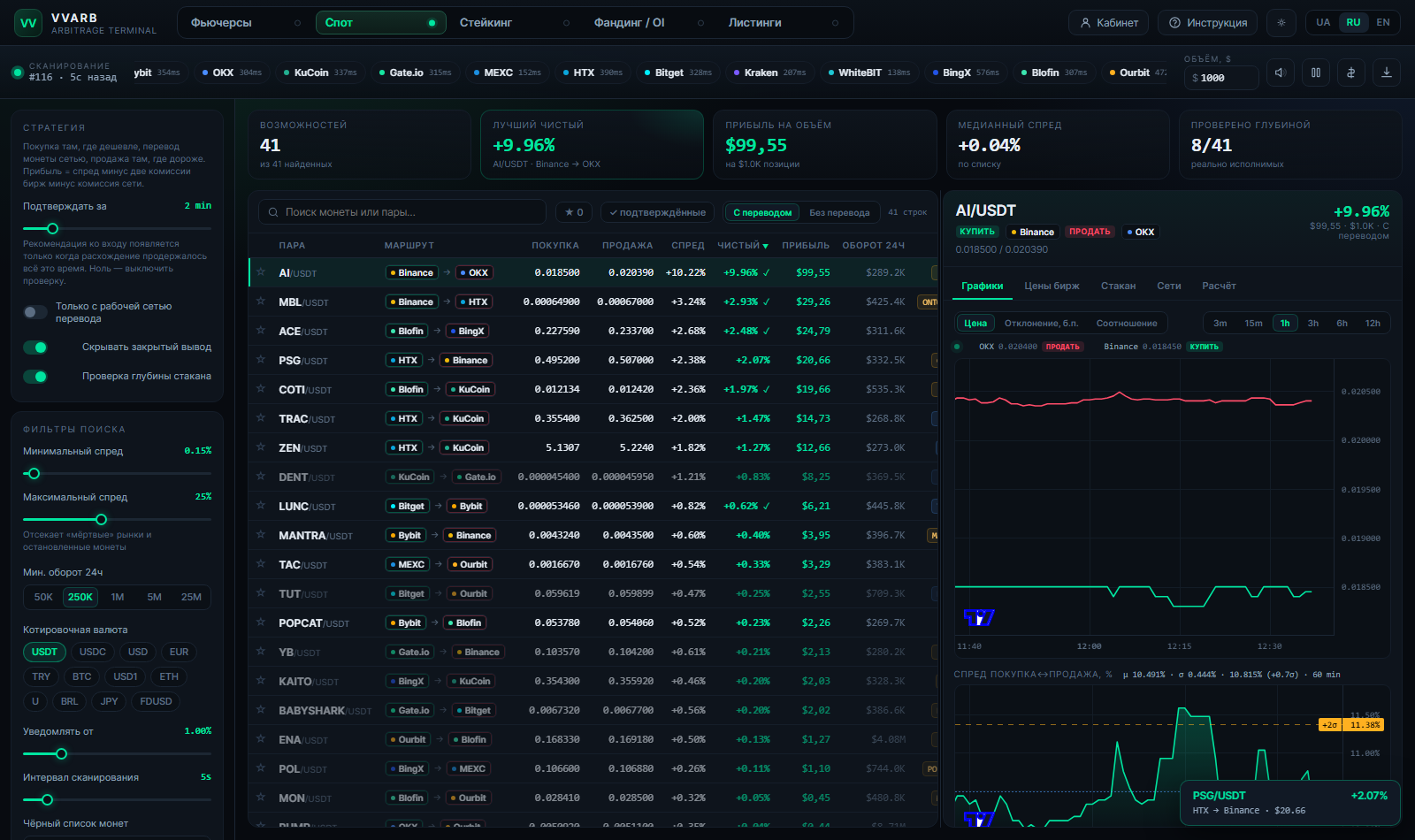Open the favorites star filter showing 0
The width and height of the screenshot is (1415, 840).
click(575, 212)
